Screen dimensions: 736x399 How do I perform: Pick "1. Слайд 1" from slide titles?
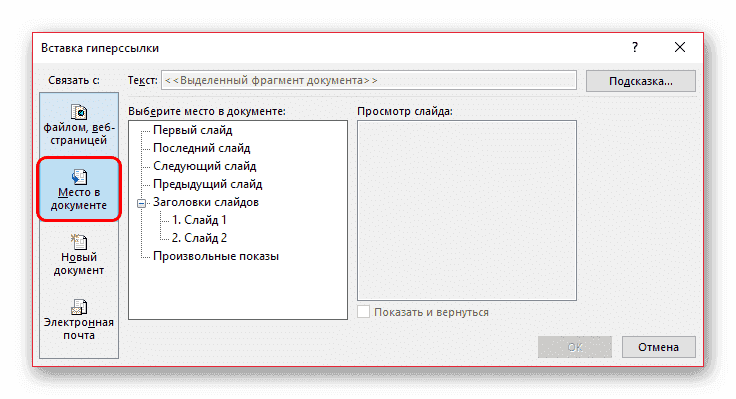tap(199, 220)
